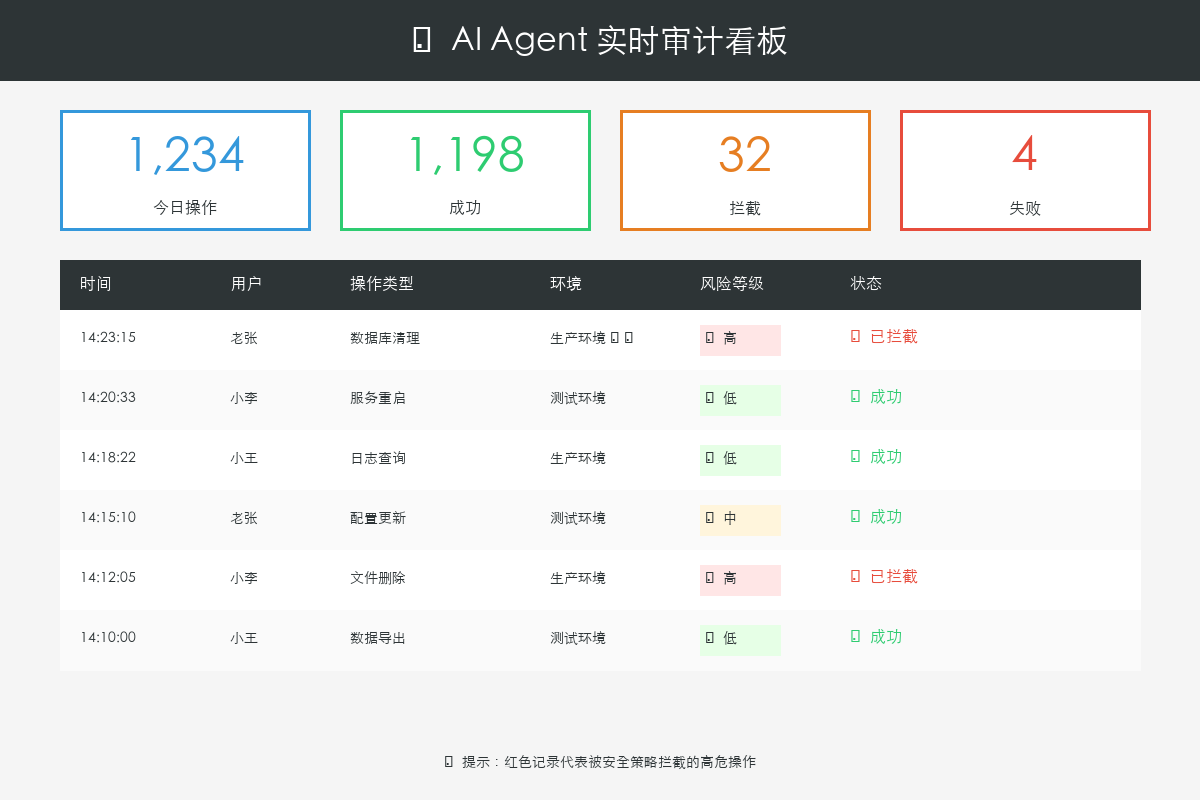Click the AI Agent 实时审计看板 title
The width and height of the screenshot is (1200, 800).
[620, 40]
